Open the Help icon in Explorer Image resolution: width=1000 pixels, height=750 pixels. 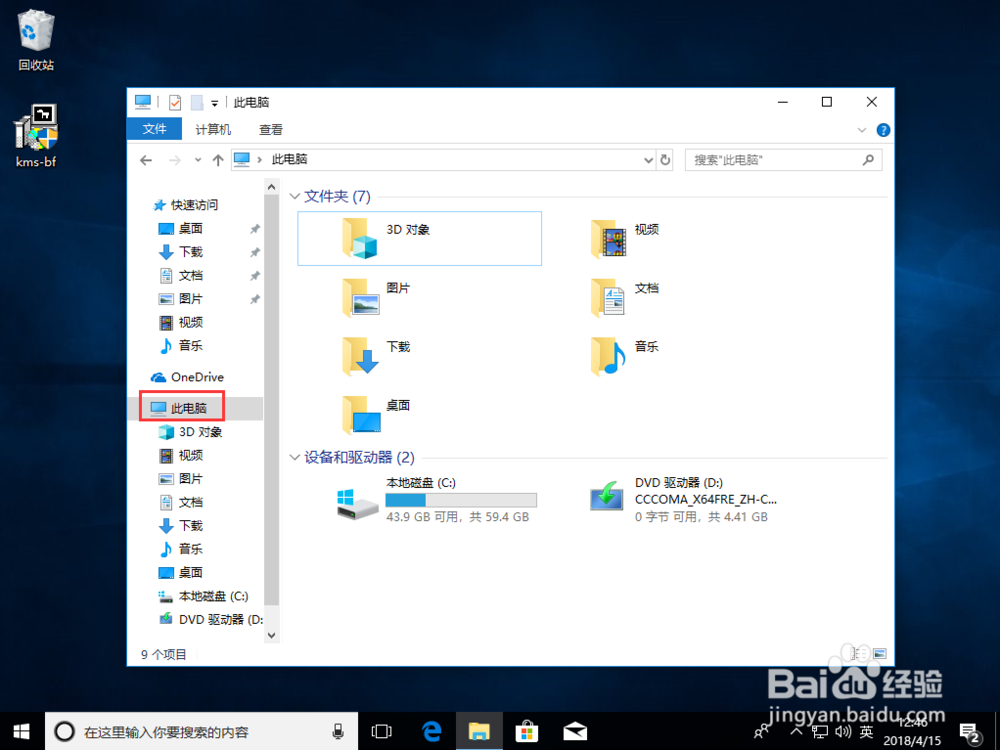pos(883,130)
